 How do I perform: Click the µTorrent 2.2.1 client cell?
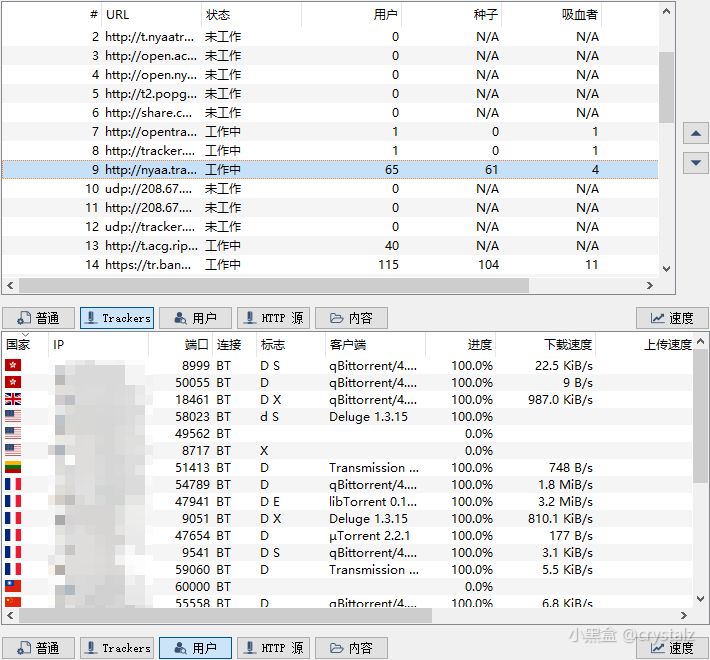(369, 536)
